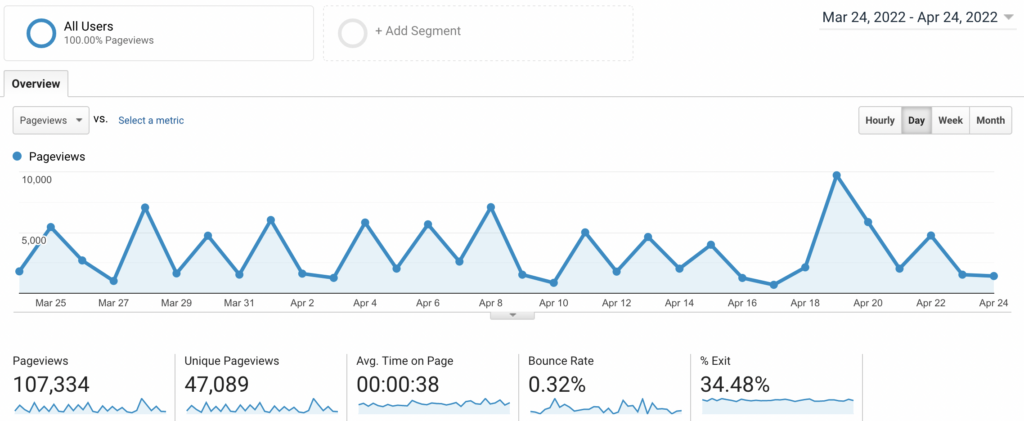The image size is (1024, 421).
Task: Click the 'Mar 31' x-axis label
Action: click(x=239, y=304)
